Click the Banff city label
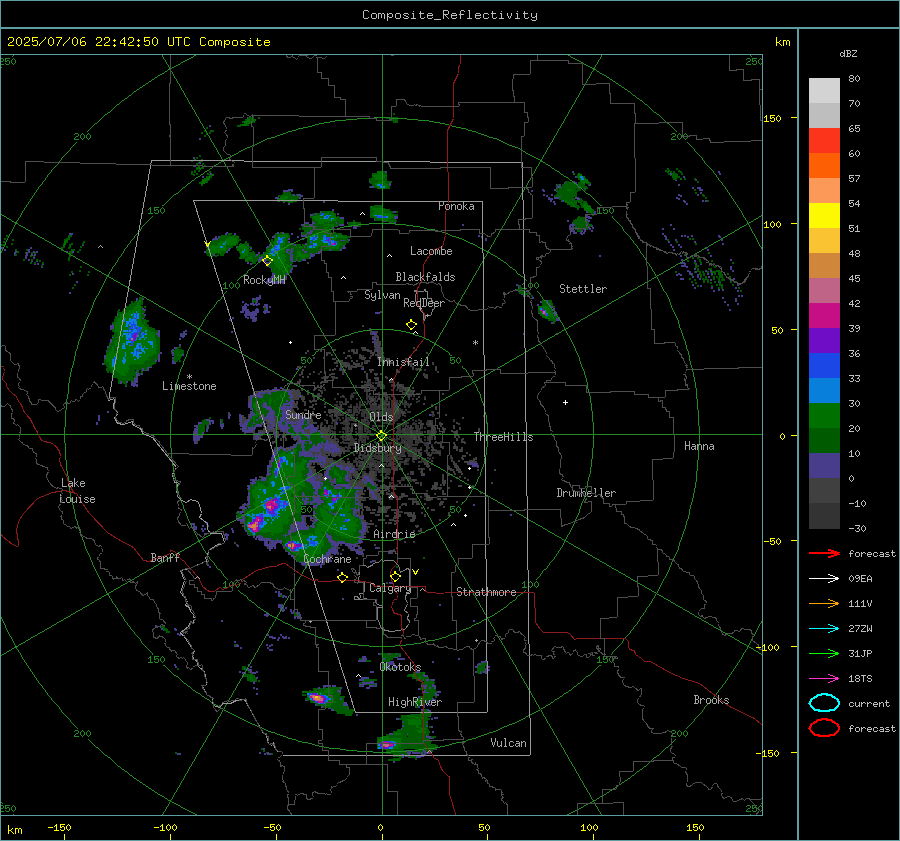 165,557
